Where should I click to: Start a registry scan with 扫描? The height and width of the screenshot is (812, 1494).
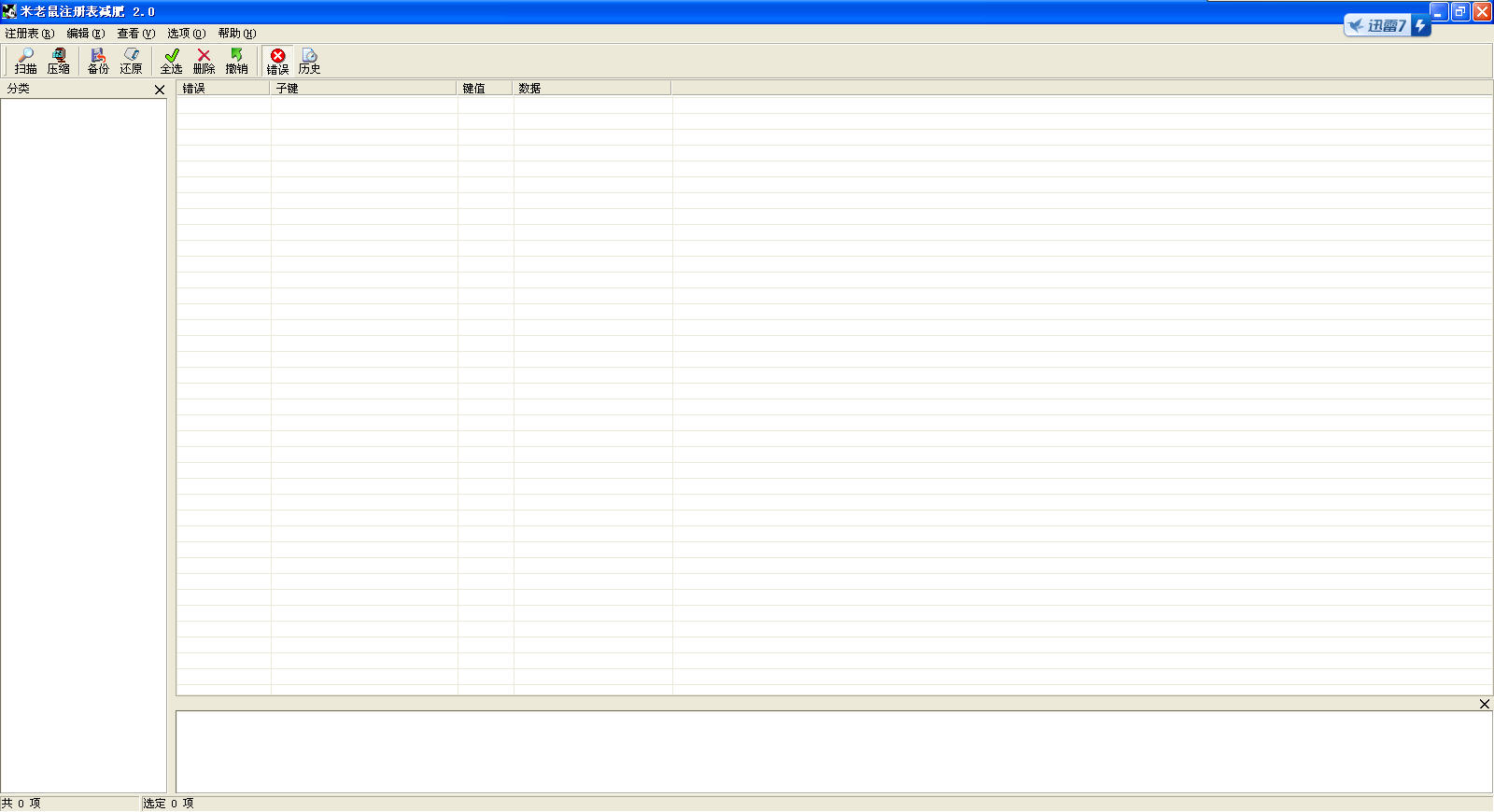tap(26, 62)
